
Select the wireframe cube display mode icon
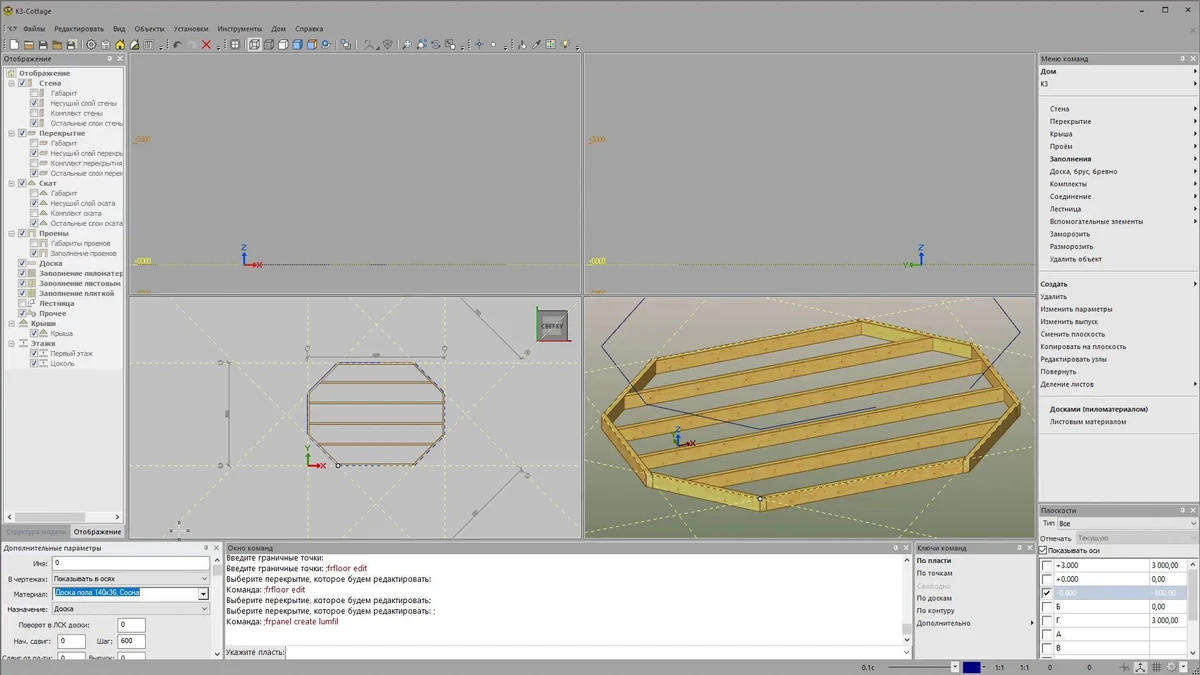click(x=254, y=45)
